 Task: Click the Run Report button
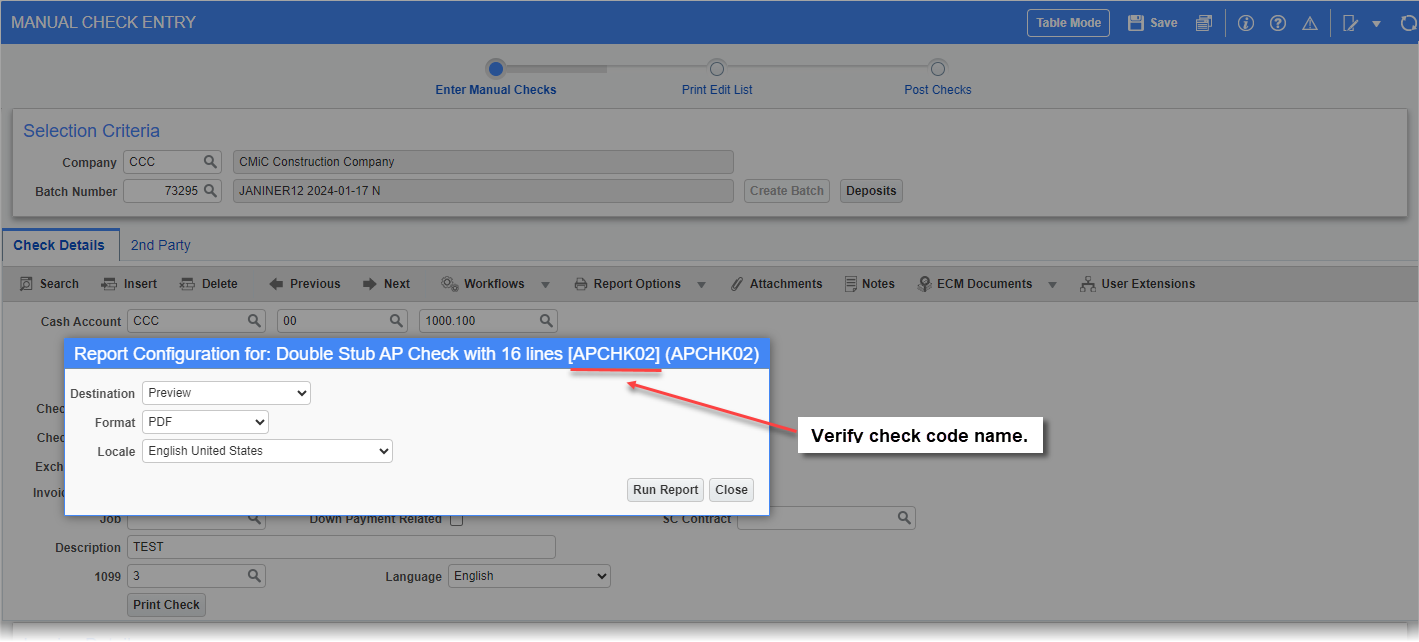click(665, 489)
